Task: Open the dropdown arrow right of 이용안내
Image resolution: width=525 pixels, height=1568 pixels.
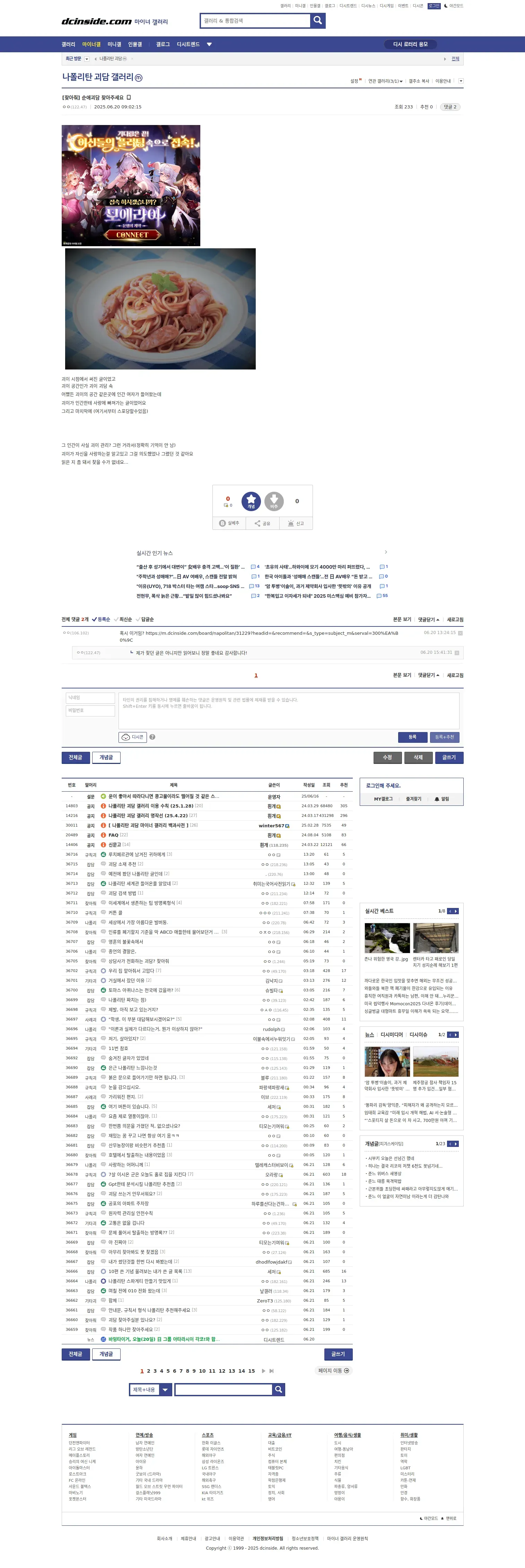Action: coord(461,81)
